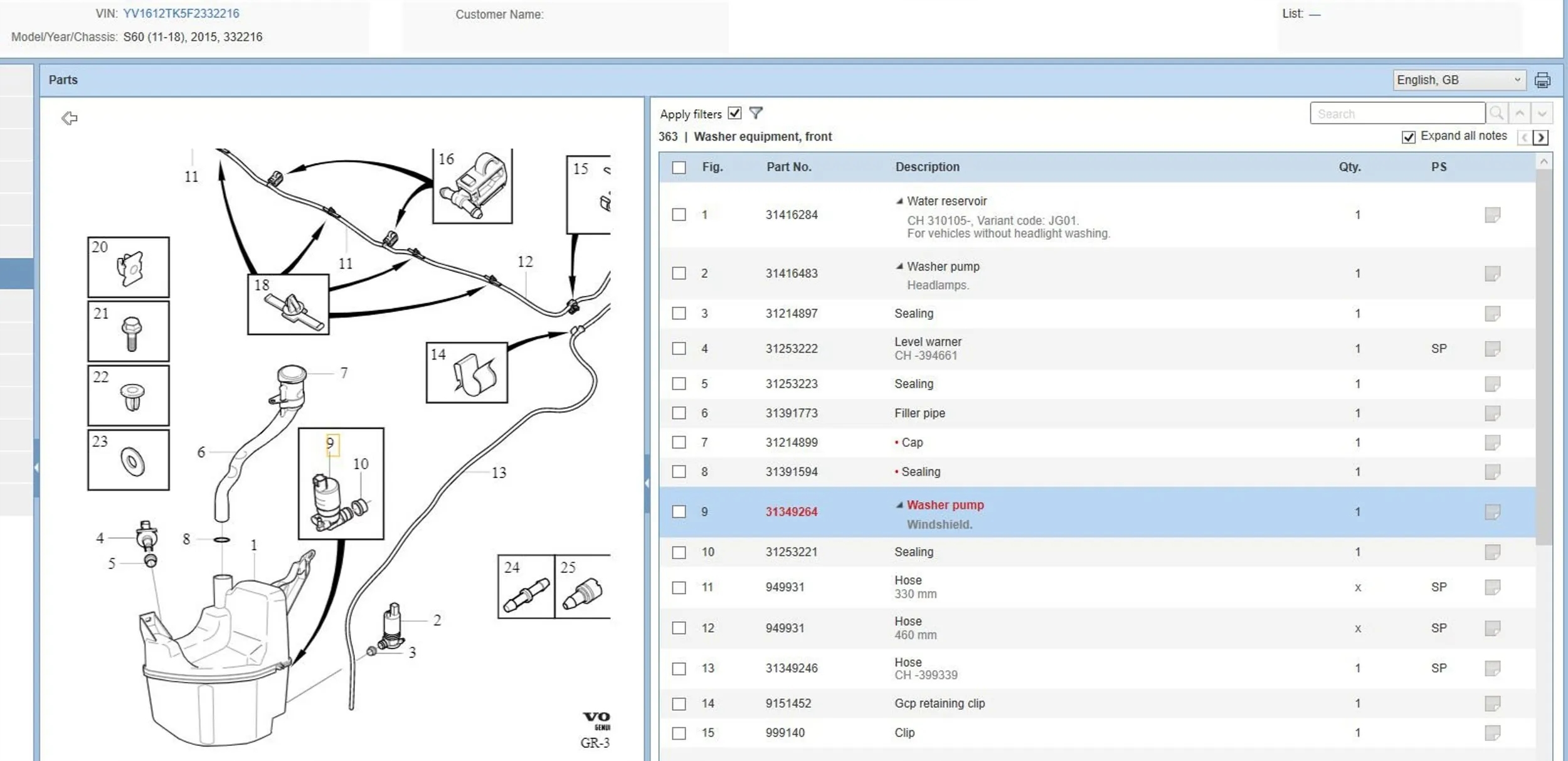Collapse the Washer pump Windshield note

pos(899,505)
